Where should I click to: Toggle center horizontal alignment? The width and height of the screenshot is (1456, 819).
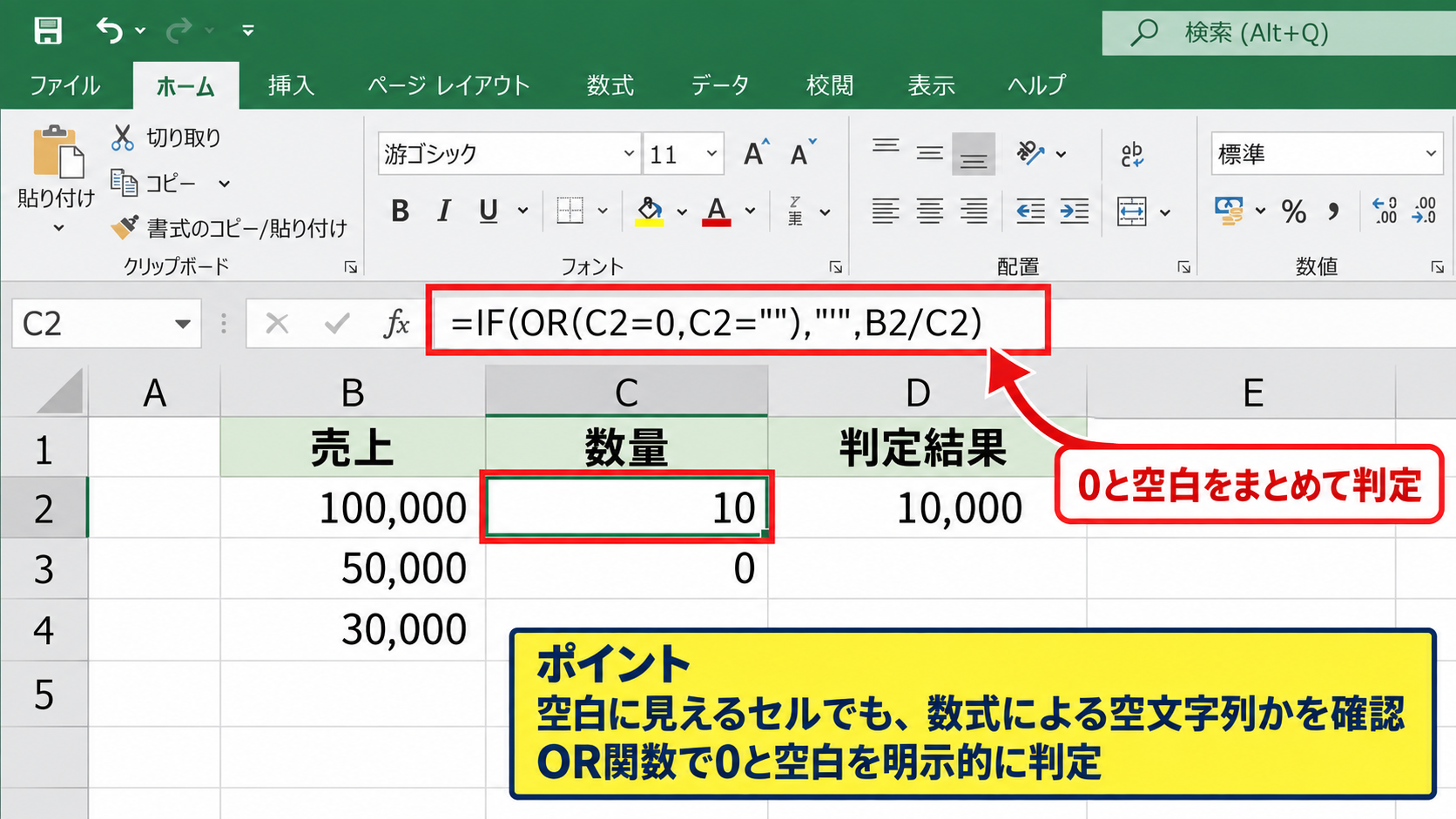[x=929, y=211]
